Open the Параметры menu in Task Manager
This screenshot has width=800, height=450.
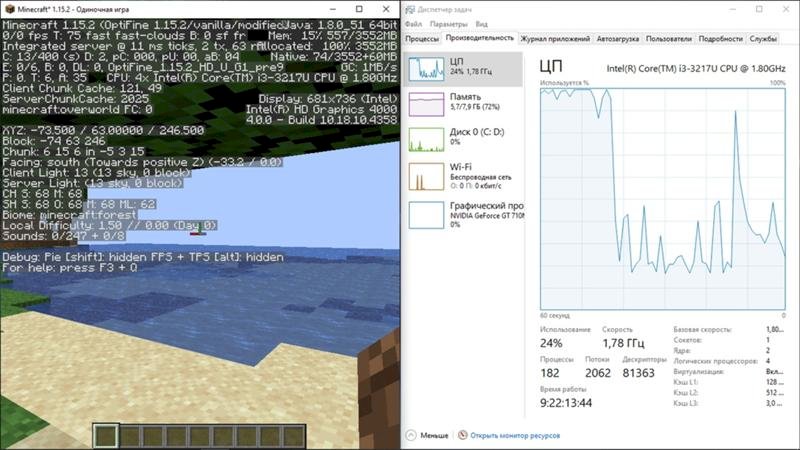448,24
